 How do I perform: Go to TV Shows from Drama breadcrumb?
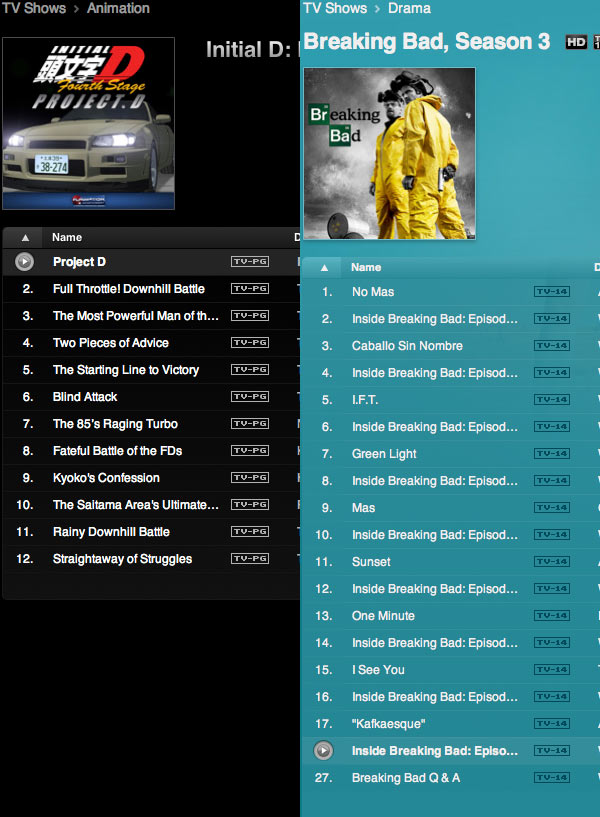click(334, 8)
